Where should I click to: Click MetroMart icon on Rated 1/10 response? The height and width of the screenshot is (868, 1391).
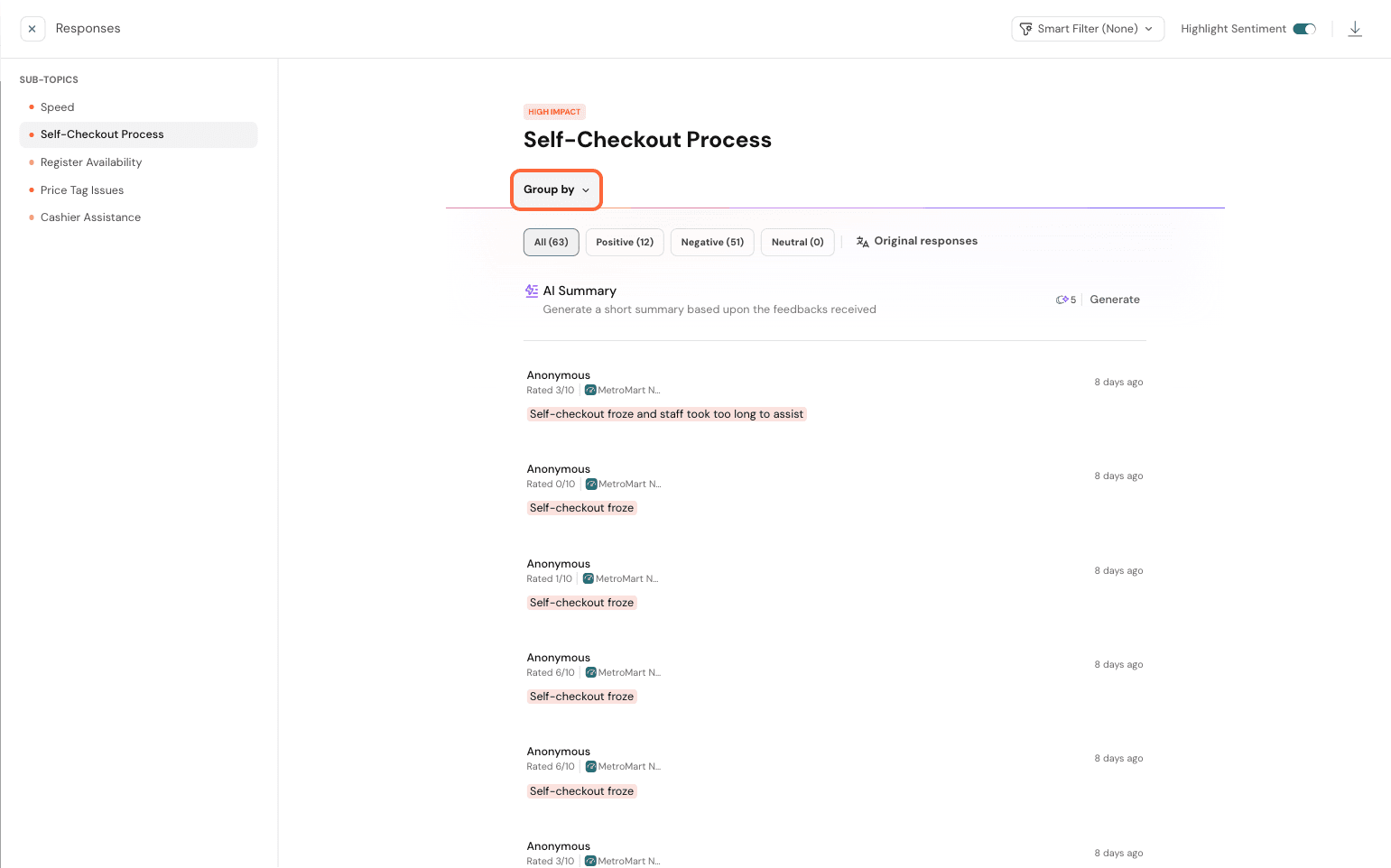589,579
